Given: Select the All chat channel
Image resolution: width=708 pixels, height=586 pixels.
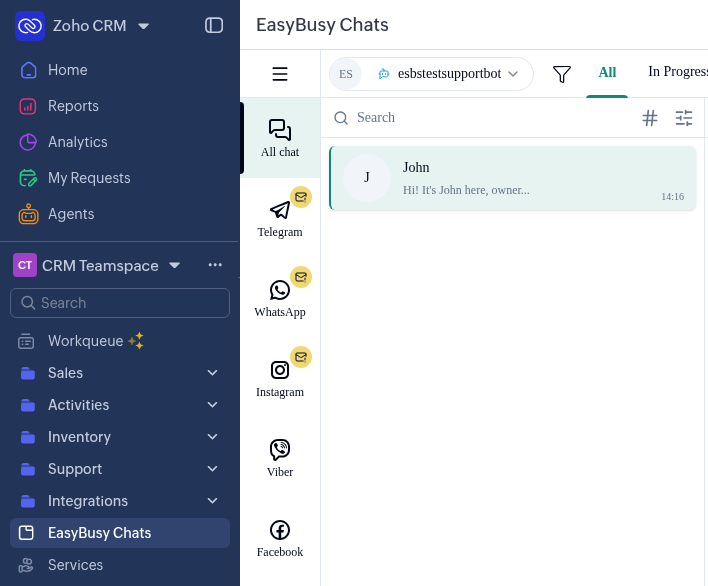Looking at the screenshot, I should click(x=280, y=138).
